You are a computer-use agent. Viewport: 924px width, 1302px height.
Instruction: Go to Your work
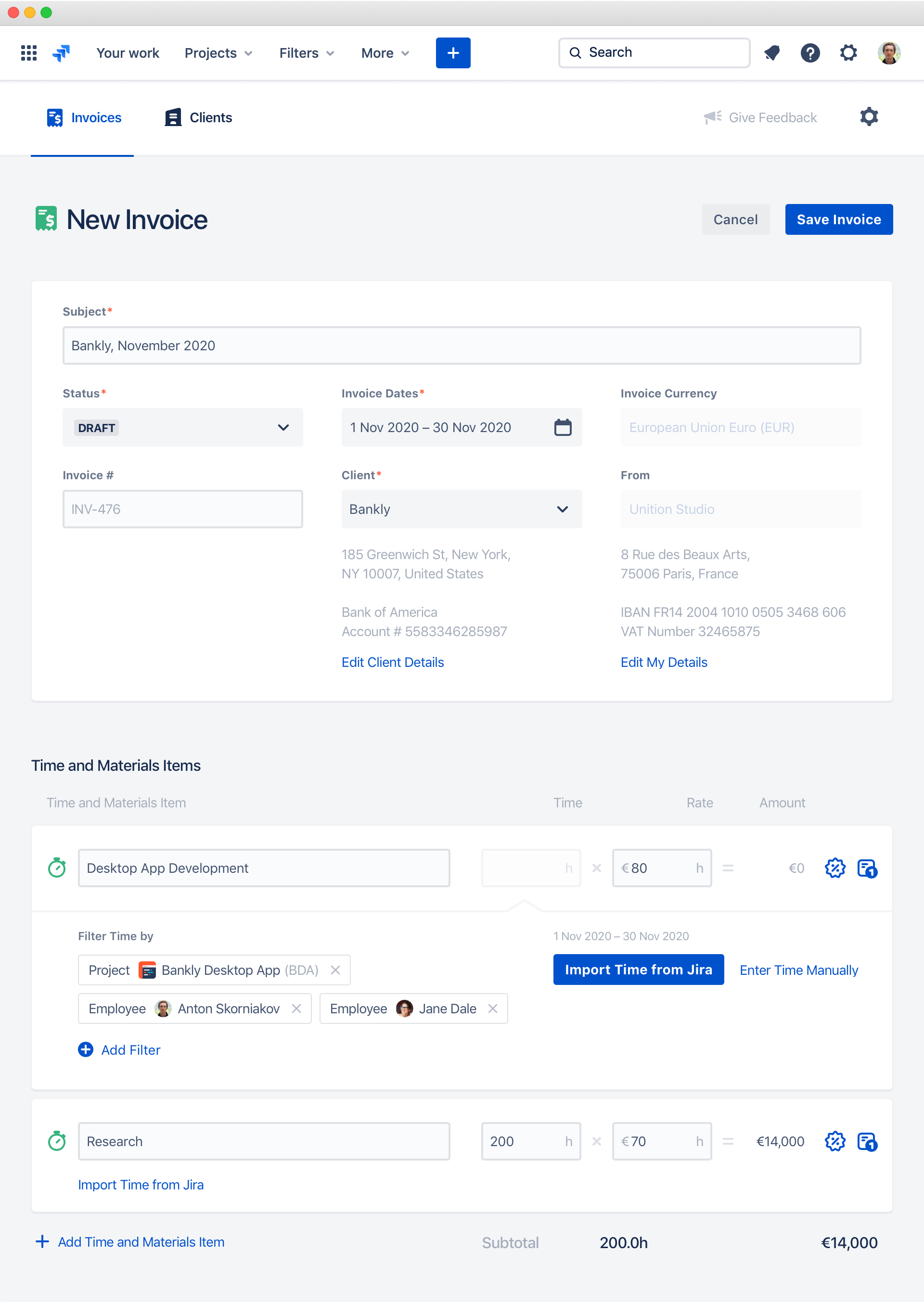(x=128, y=53)
